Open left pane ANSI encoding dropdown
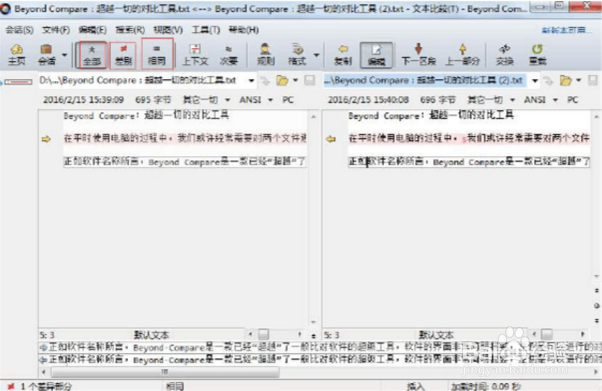 [x=256, y=100]
